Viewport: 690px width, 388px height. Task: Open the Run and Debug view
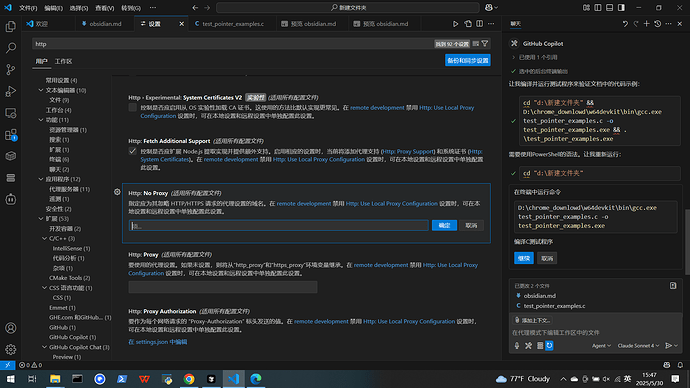11,91
